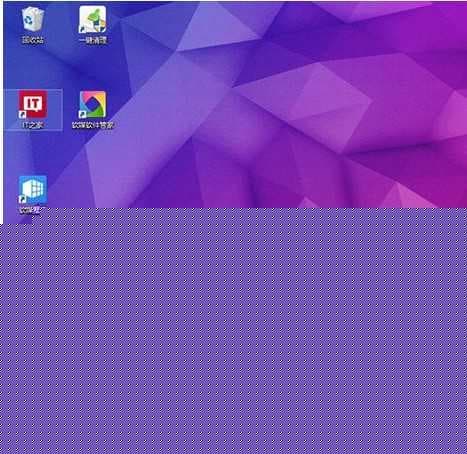Click the blue recycling arrows on the bin

click(x=29, y=21)
